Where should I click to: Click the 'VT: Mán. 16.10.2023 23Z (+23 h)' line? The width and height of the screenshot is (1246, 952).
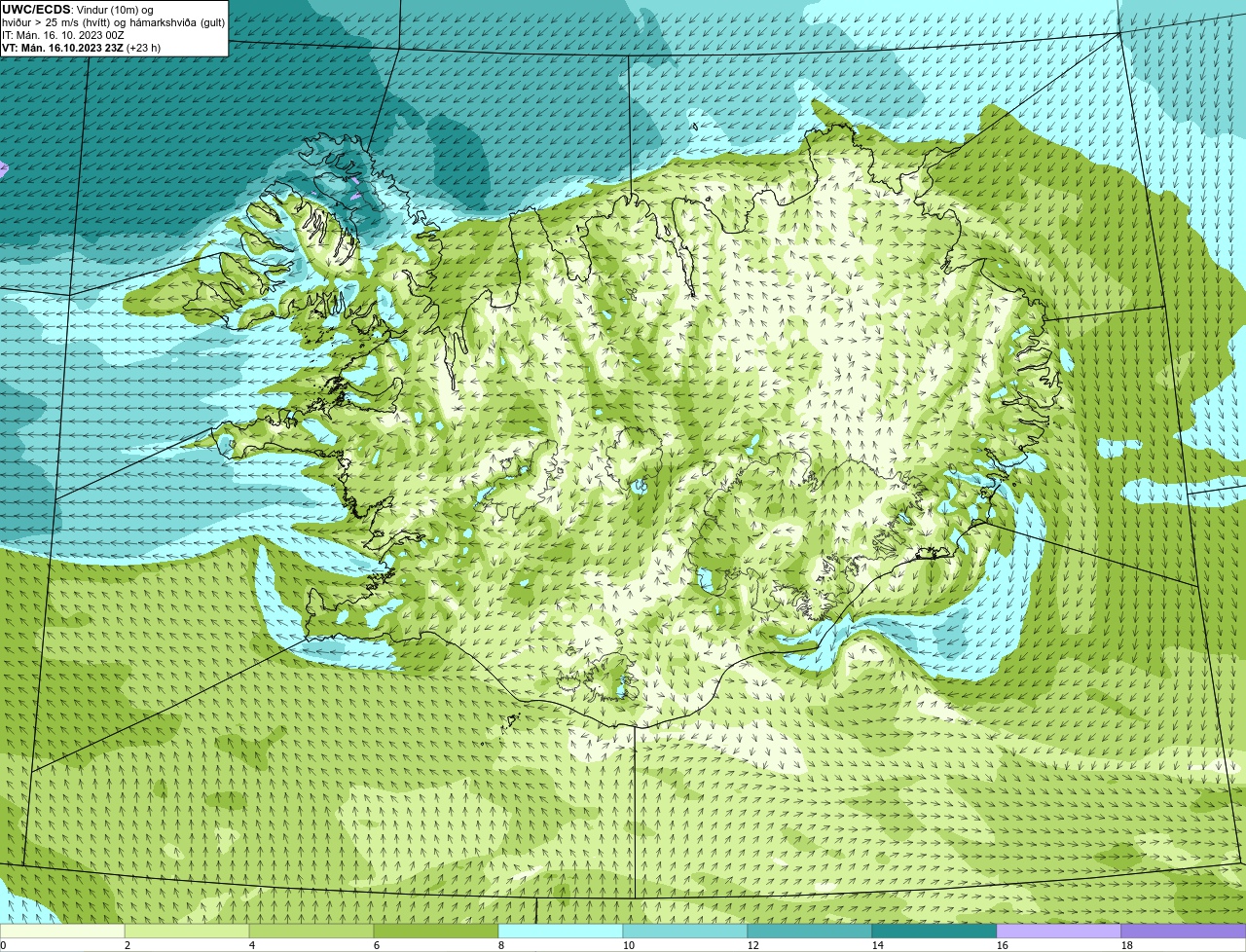(x=82, y=48)
